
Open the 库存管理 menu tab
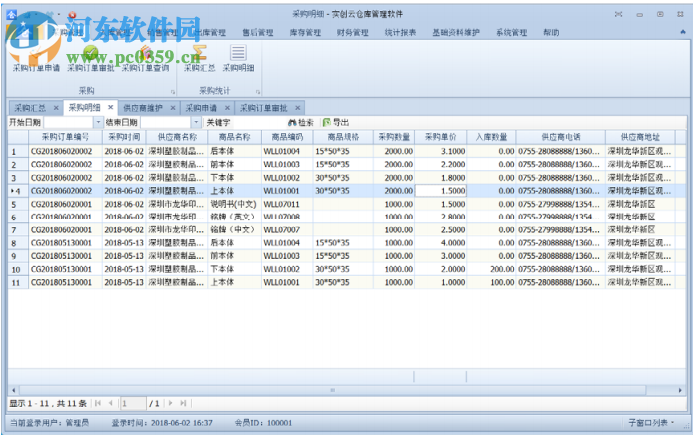tap(305, 32)
